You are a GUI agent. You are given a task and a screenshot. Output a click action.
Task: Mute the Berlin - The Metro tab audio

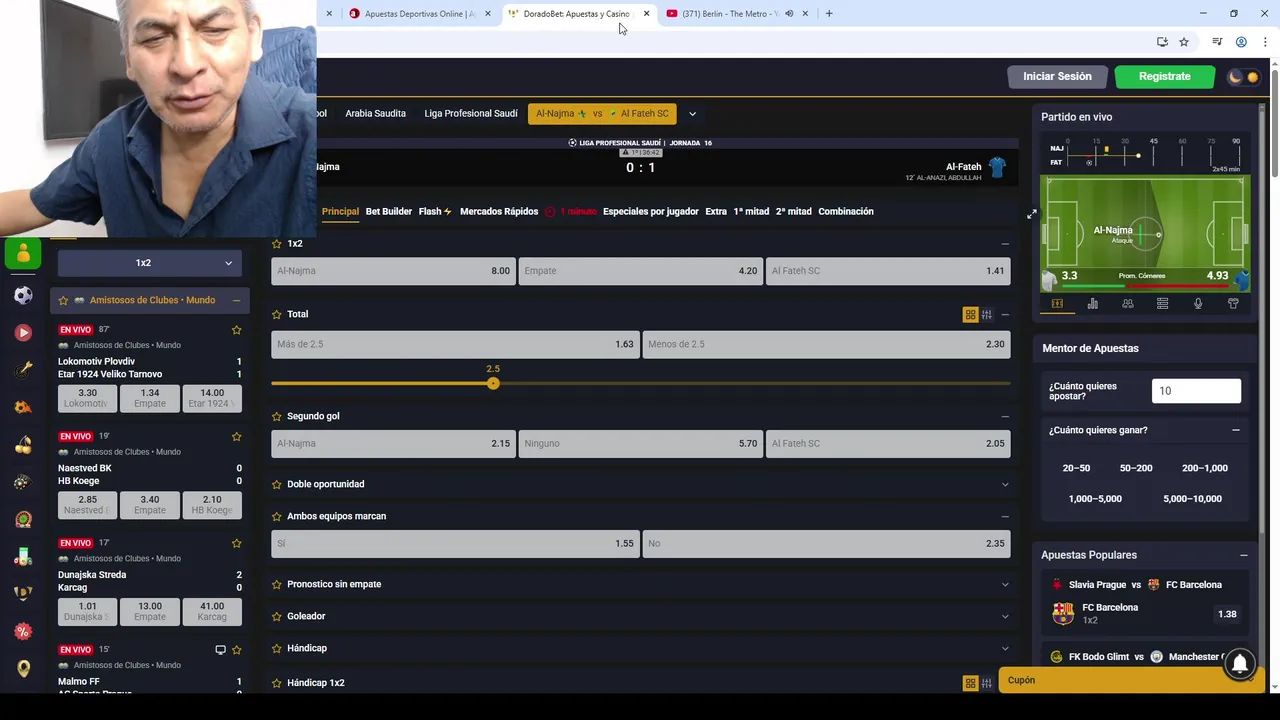click(x=789, y=14)
